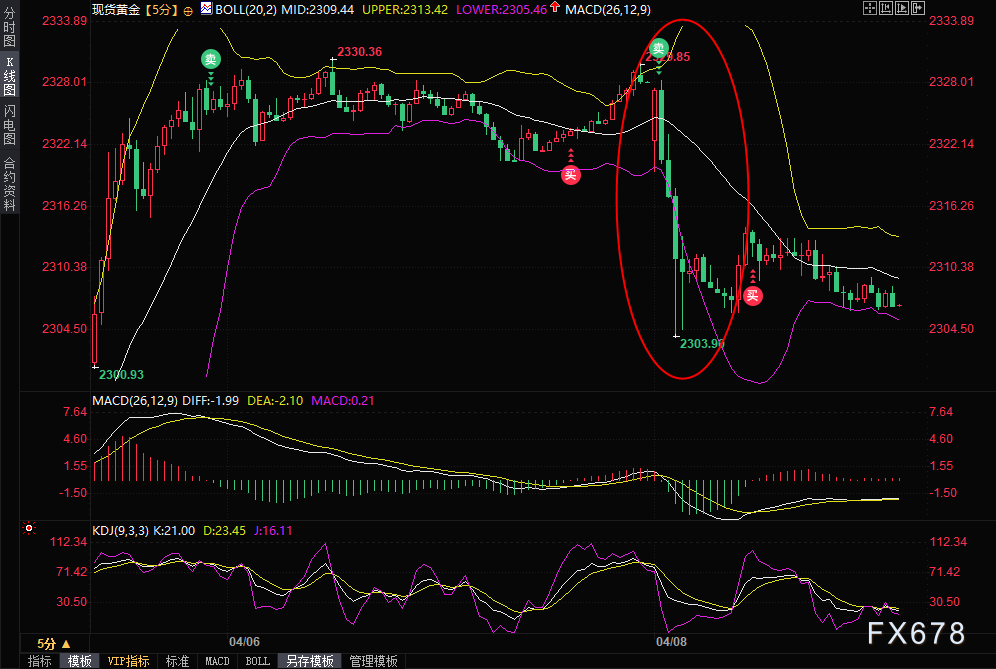Click the green 卖 marker near 2330.36
This screenshot has width=996, height=669.
211,59
